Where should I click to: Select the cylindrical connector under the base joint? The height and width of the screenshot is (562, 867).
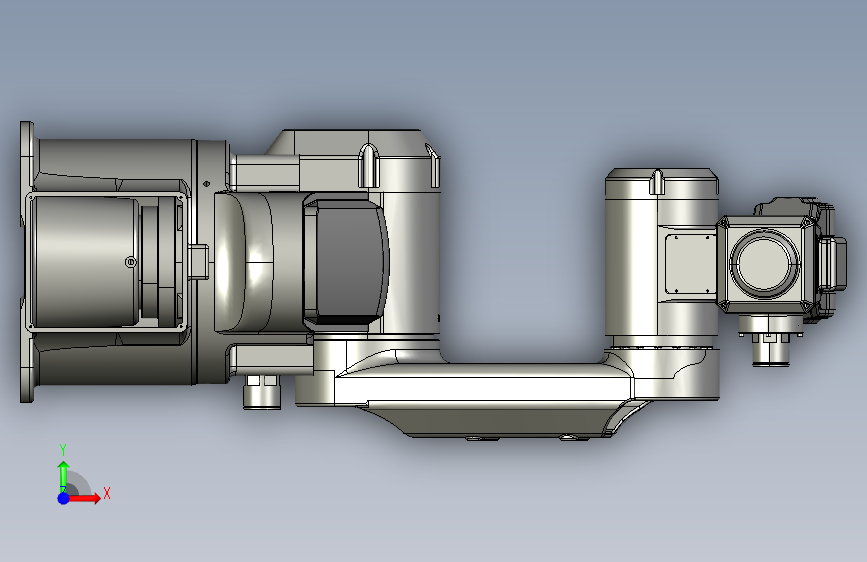(x=262, y=392)
